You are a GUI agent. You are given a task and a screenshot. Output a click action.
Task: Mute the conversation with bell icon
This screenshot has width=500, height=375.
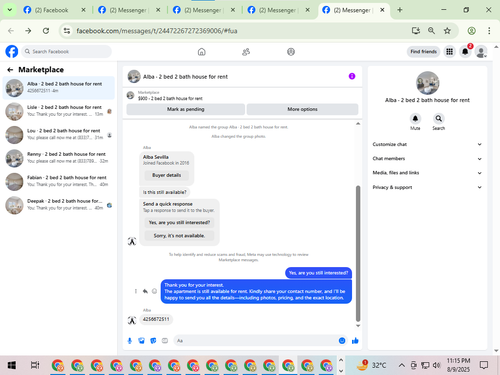tap(415, 118)
